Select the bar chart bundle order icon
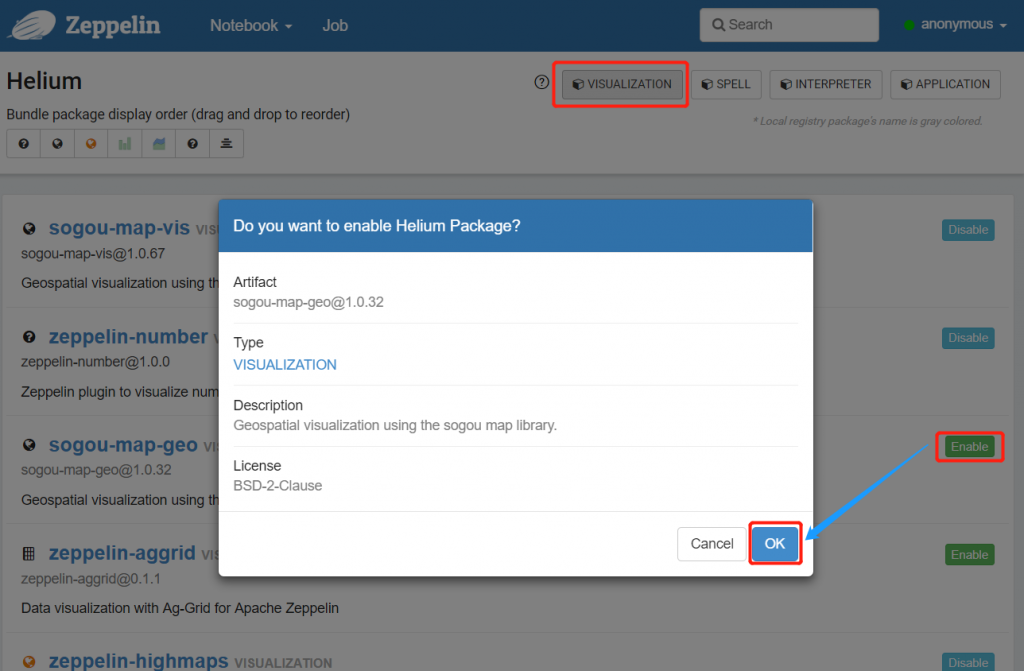1024x671 pixels. point(125,144)
